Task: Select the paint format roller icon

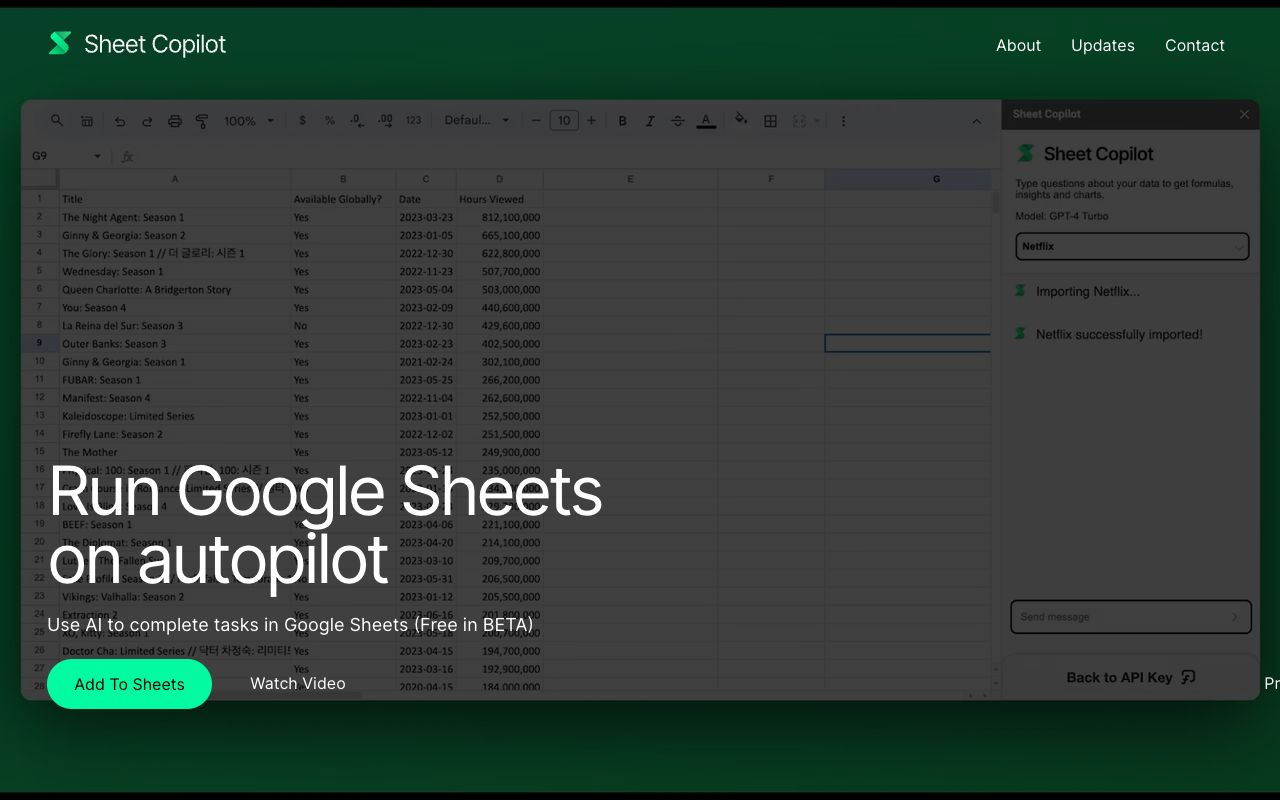Action: point(202,121)
